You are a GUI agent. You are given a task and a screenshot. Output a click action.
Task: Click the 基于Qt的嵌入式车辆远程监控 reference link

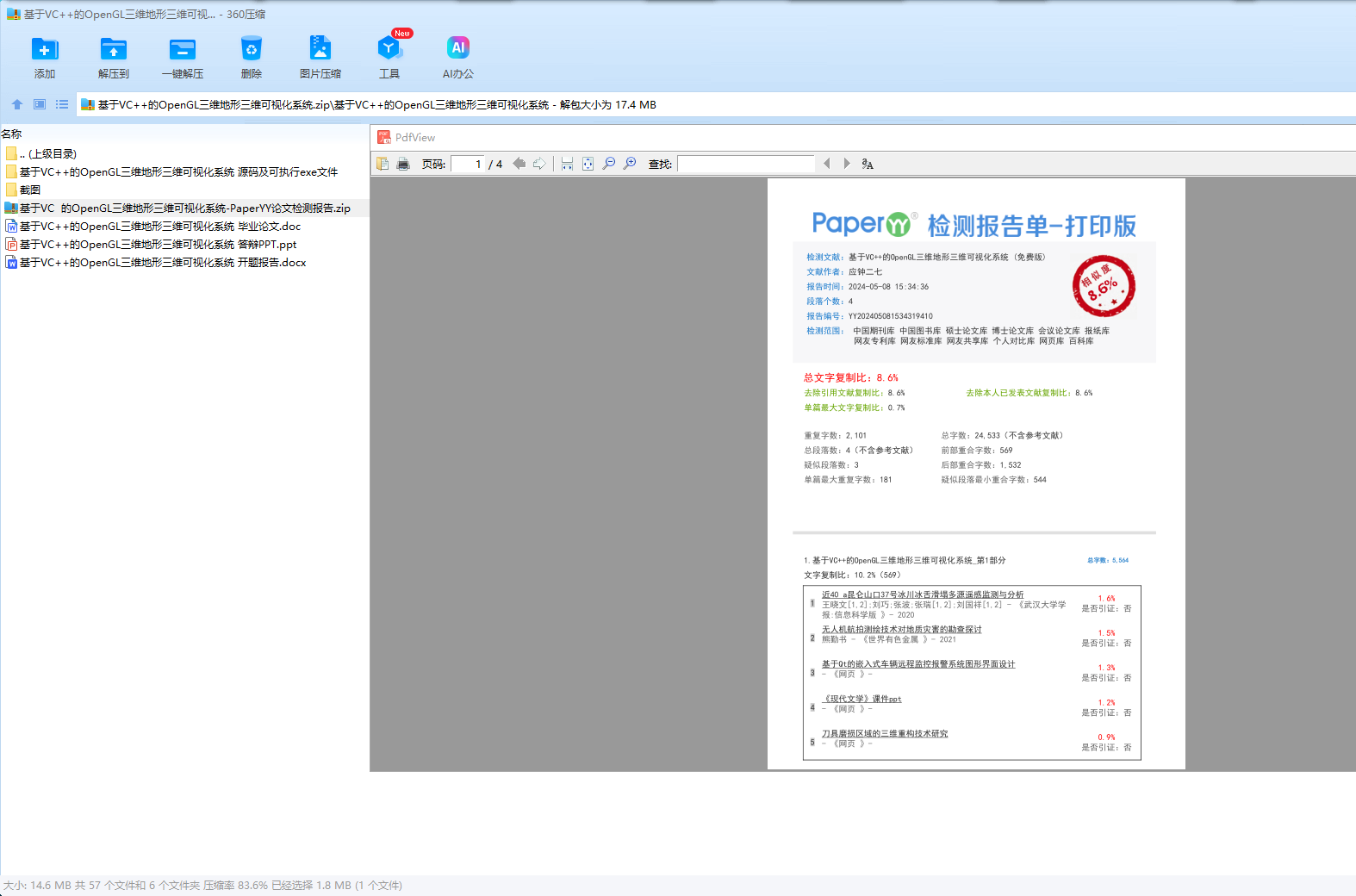pos(918,664)
